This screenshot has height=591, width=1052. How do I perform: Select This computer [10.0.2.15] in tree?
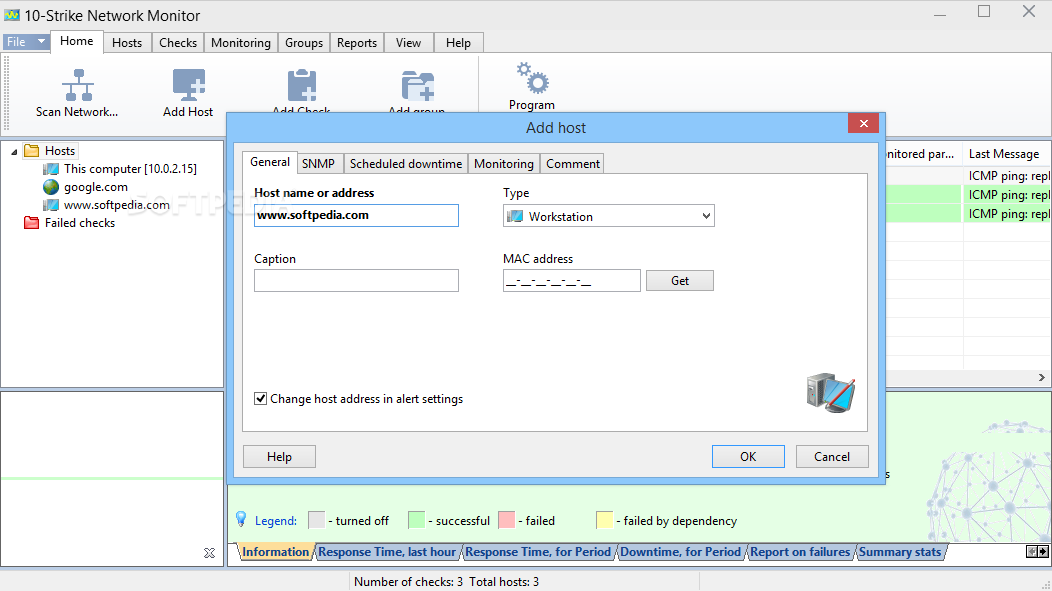click(130, 169)
